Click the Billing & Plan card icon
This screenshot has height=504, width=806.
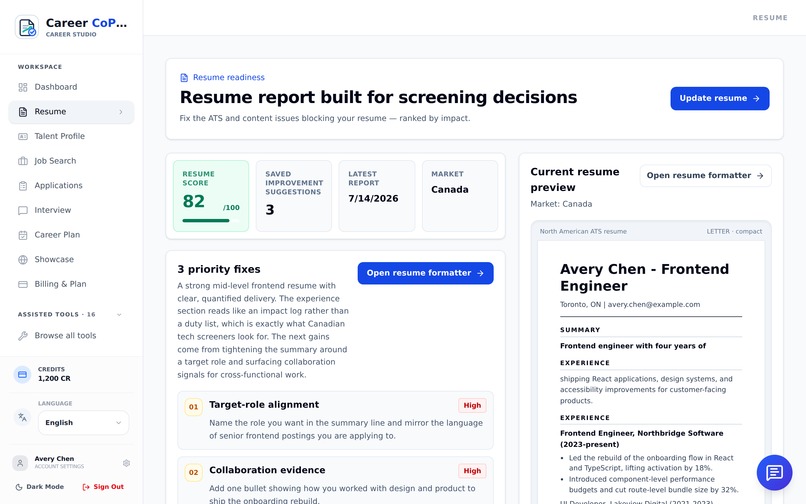click(23, 284)
